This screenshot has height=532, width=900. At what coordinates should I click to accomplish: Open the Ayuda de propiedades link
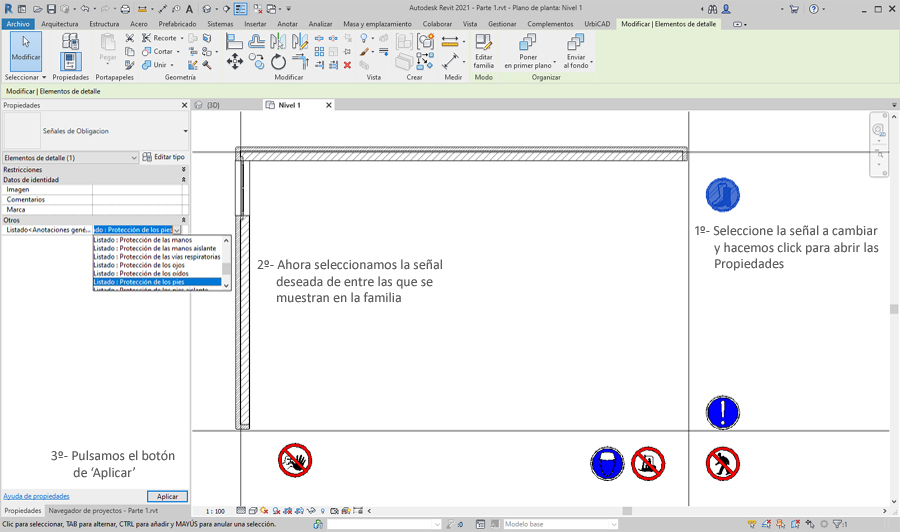click(36, 496)
